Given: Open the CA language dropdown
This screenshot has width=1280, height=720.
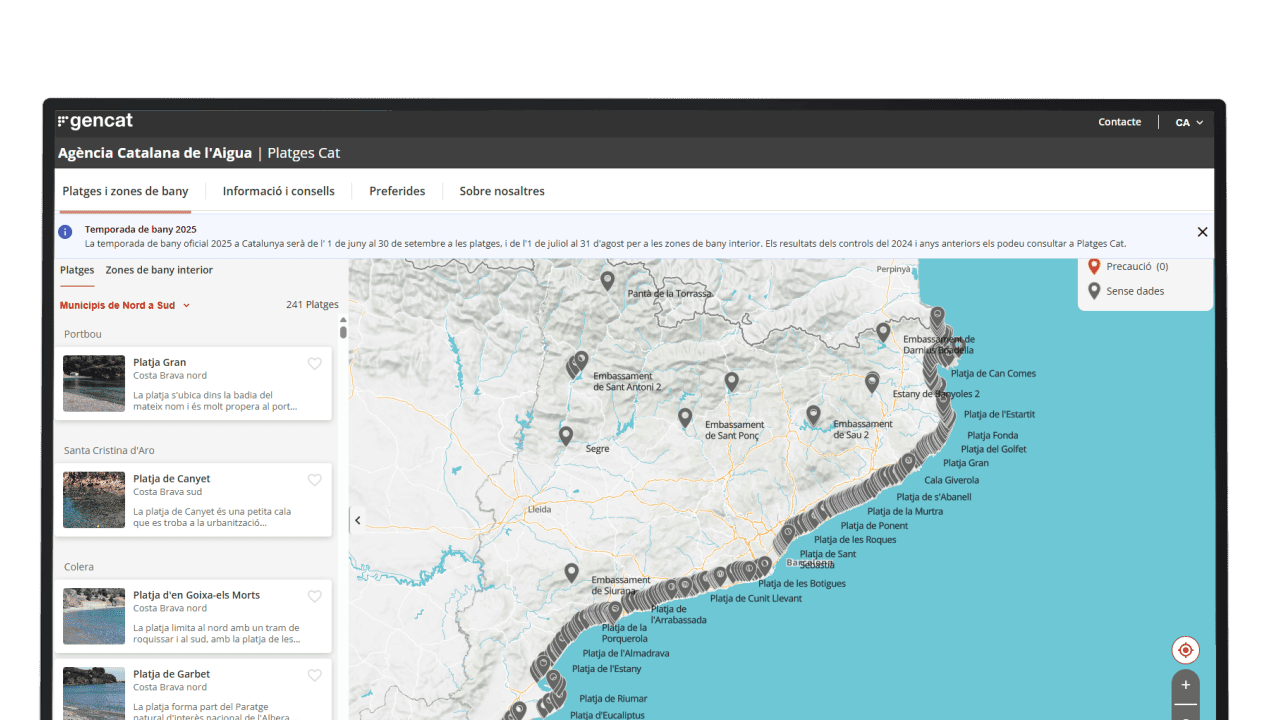Looking at the screenshot, I should click(1189, 123).
